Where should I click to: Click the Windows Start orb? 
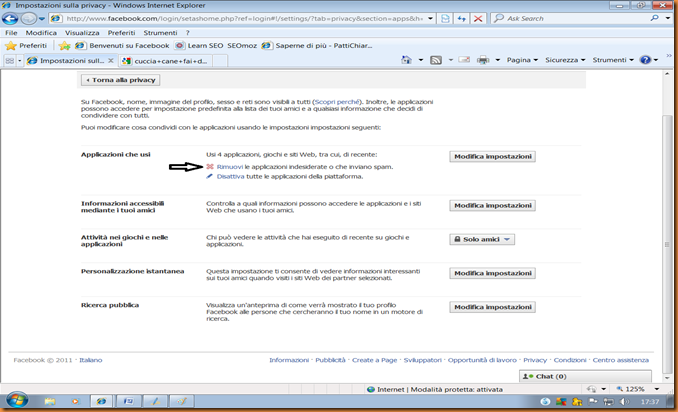17,401
